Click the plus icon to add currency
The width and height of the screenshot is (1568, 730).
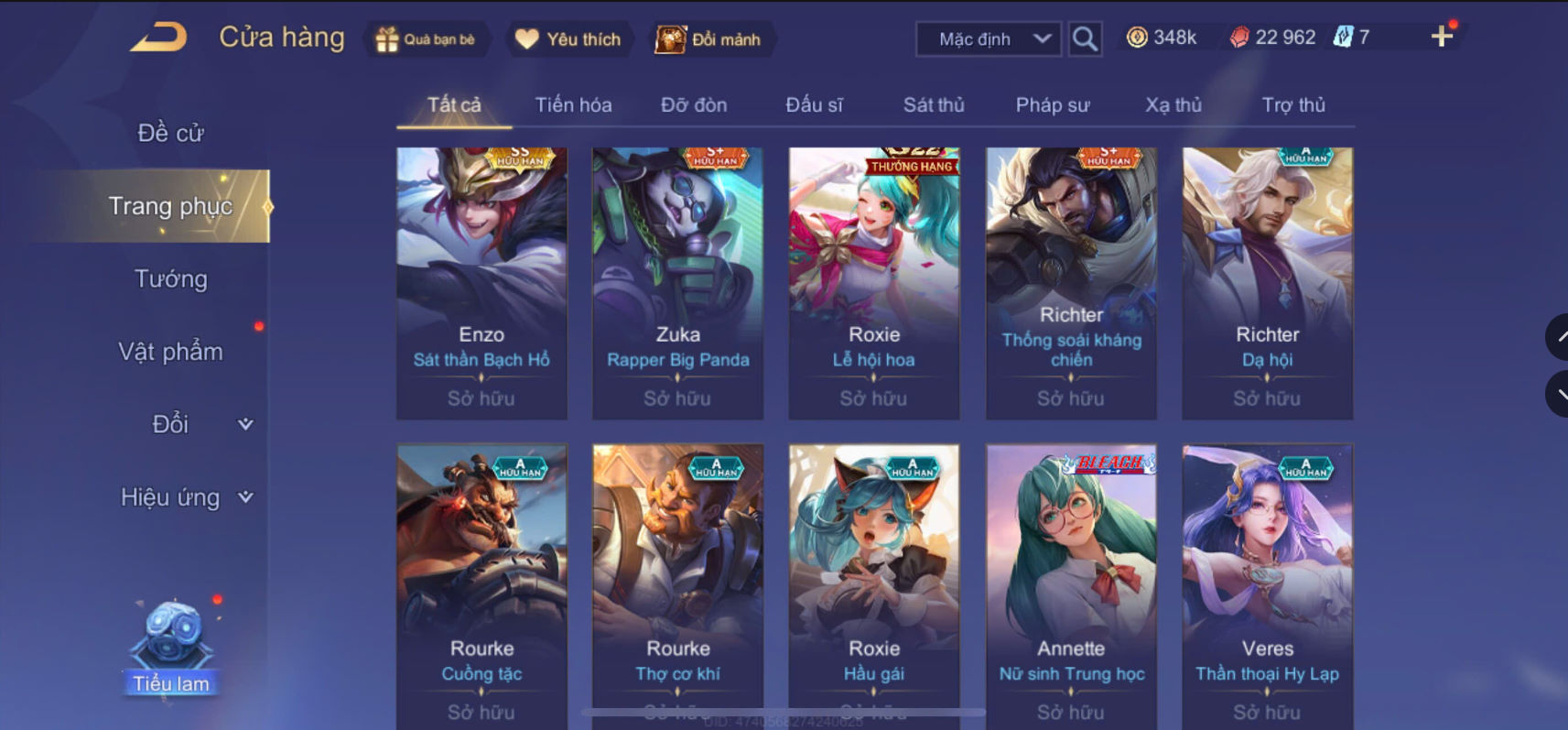click(1442, 37)
